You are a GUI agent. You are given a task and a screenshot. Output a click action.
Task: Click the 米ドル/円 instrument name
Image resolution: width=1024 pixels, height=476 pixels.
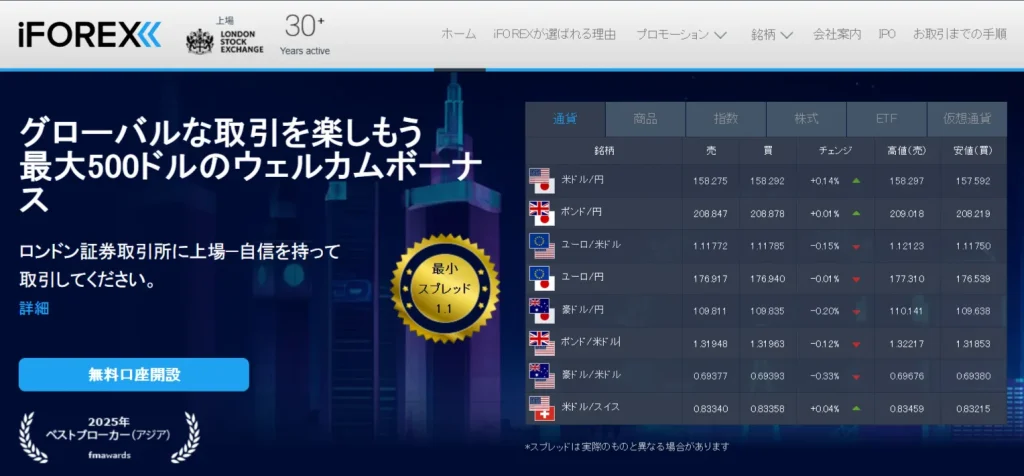583,179
